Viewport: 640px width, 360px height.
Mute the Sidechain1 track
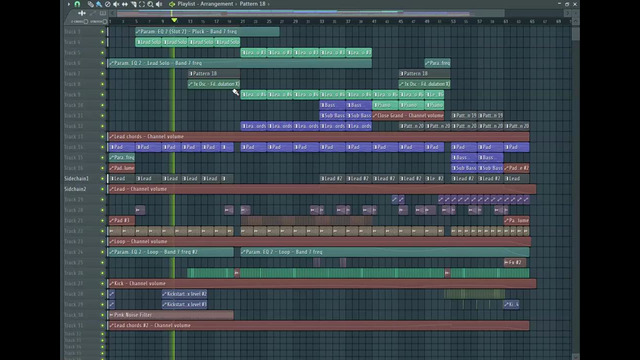(102, 178)
